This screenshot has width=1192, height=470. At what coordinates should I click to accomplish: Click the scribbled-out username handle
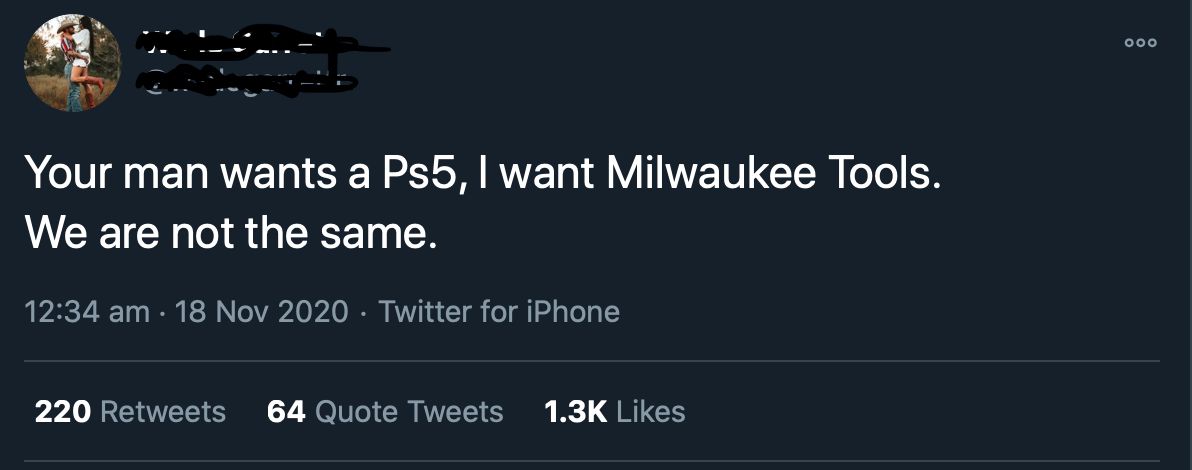tap(250, 84)
